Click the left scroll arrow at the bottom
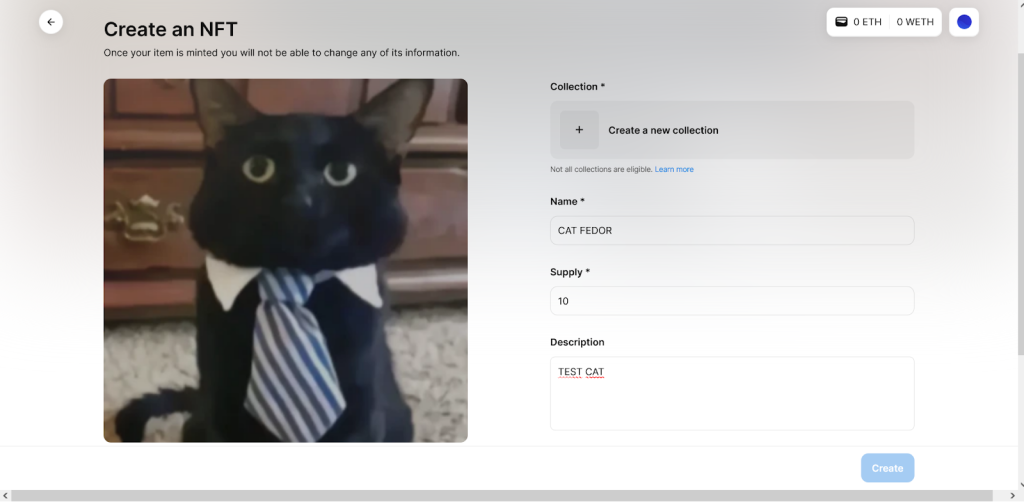The width and height of the screenshot is (1024, 504). point(5,497)
